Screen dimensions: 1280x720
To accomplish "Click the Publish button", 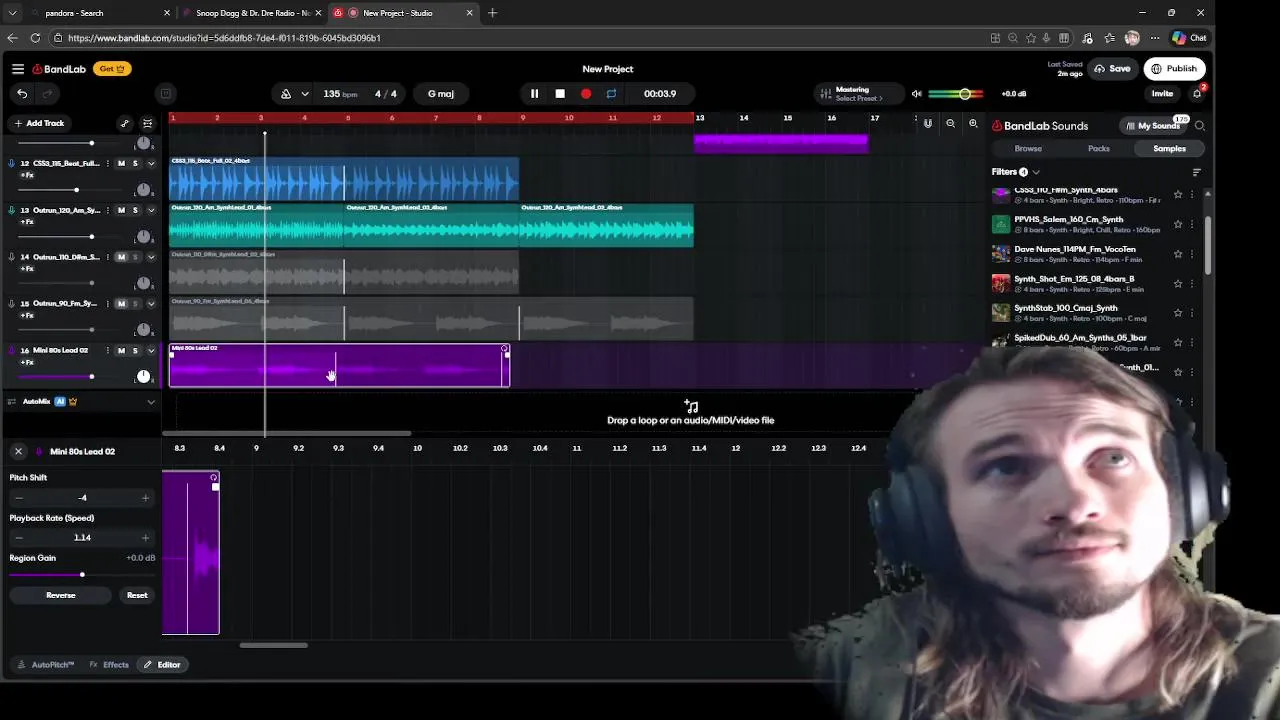I will coord(1174,69).
